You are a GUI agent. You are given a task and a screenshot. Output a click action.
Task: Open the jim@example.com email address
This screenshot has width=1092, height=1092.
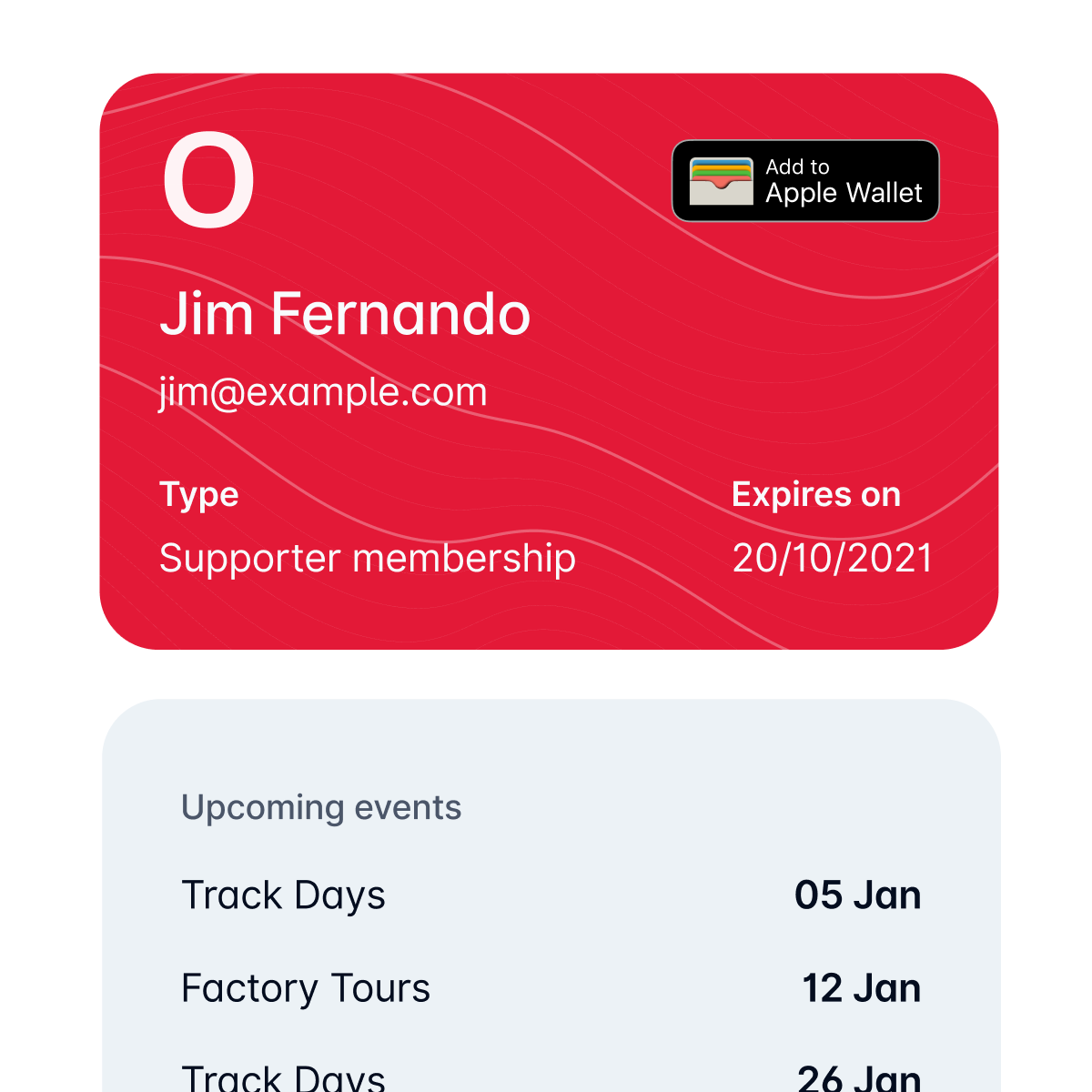(323, 392)
